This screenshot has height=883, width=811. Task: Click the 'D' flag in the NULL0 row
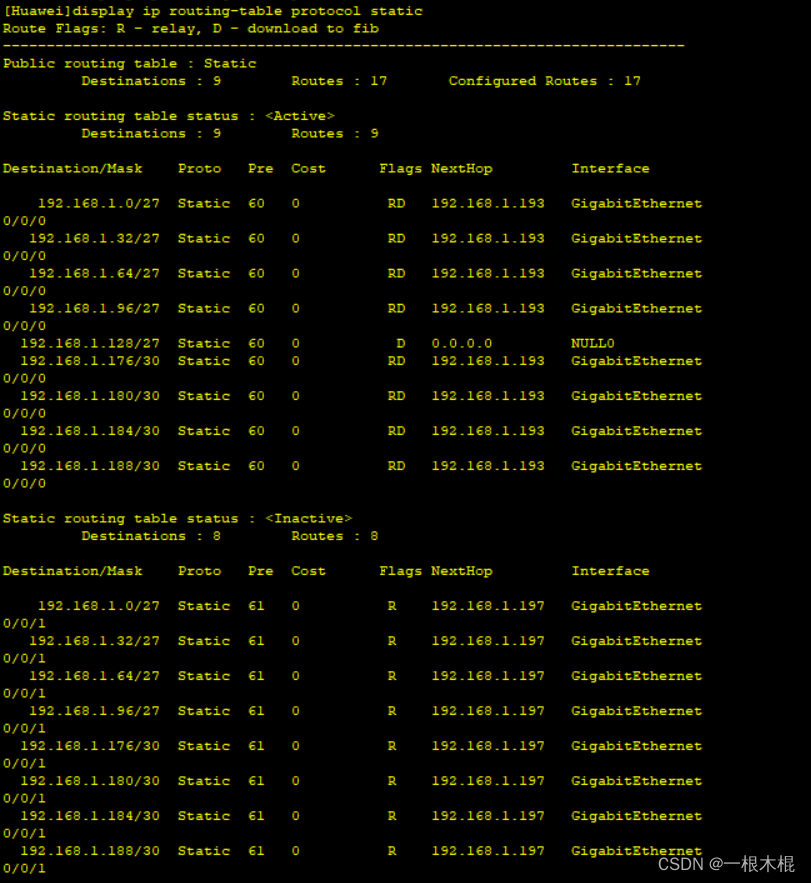point(400,343)
